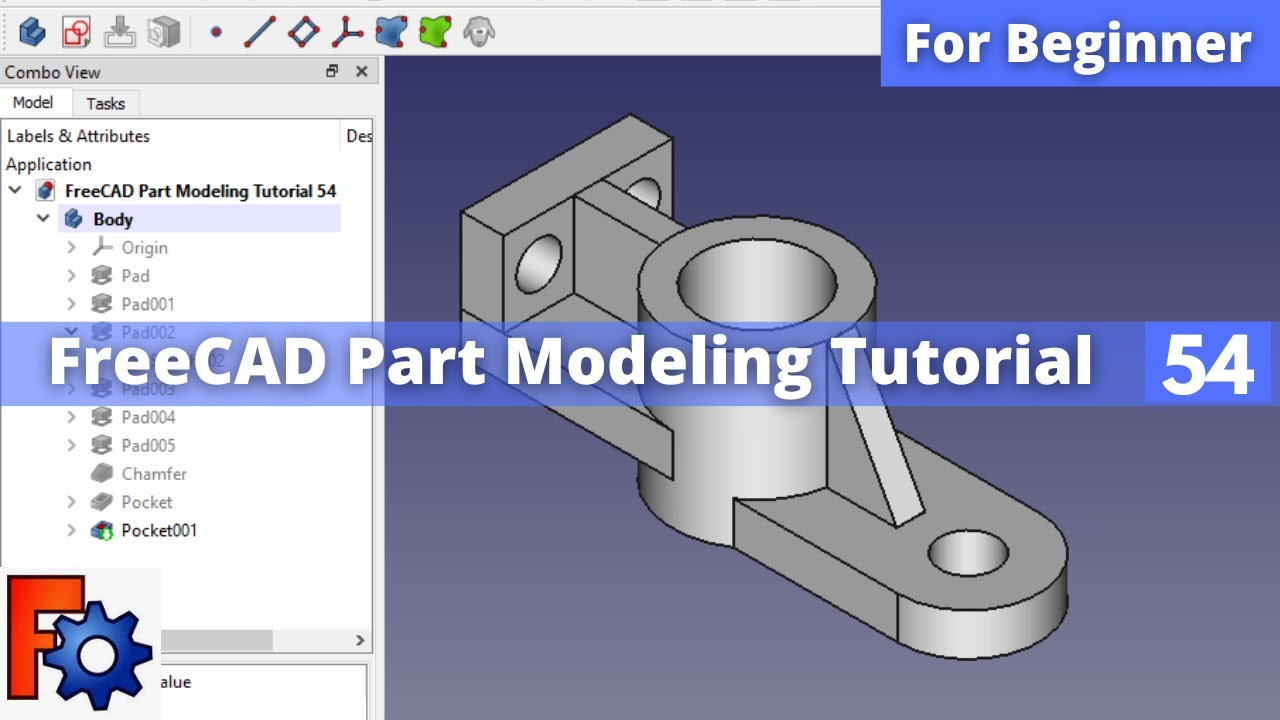Select the FreeCAD Part Modeling Tutorial 54 document label
Image resolution: width=1280 pixels, height=720 pixels.
(201, 191)
